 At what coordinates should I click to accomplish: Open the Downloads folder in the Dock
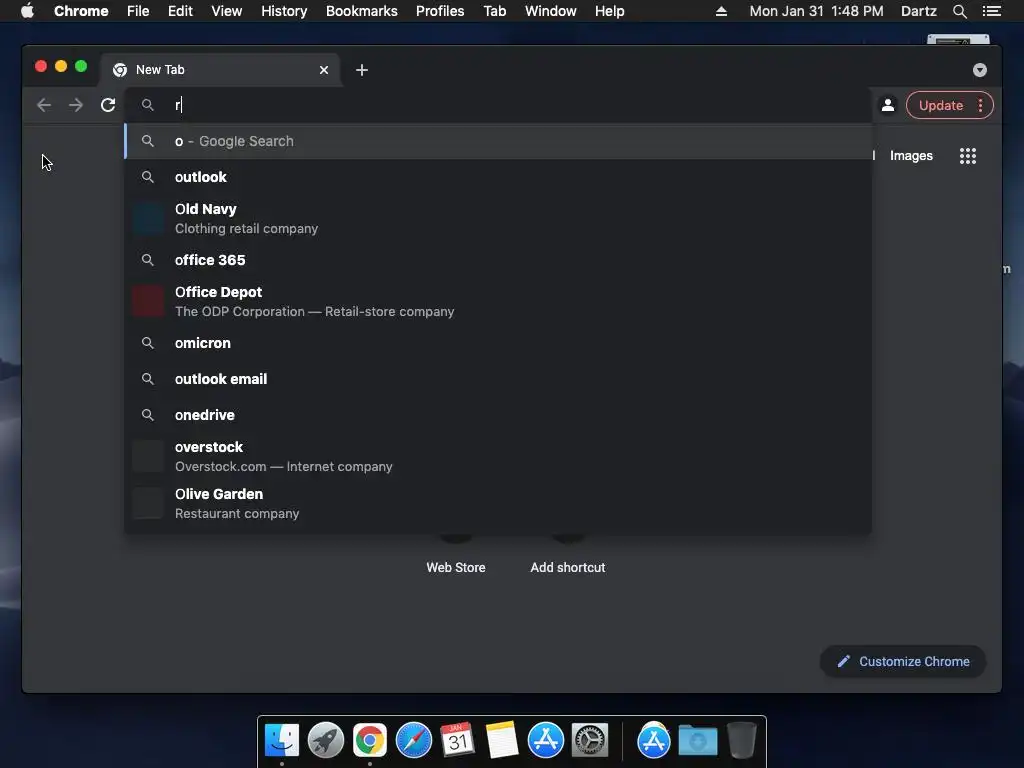click(697, 741)
